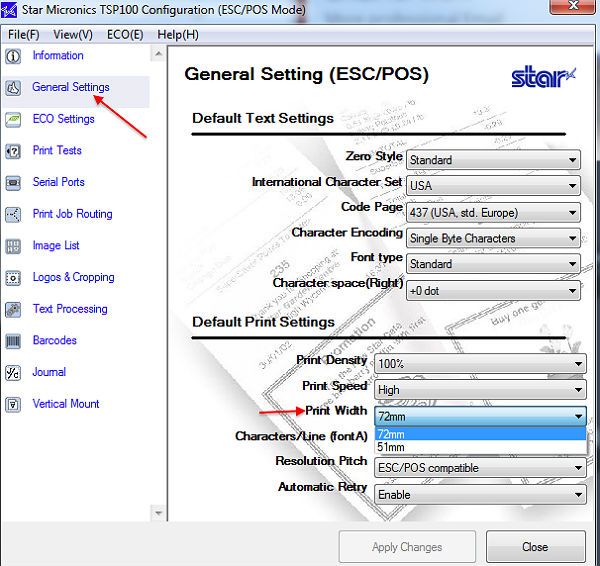
Task: Click the Star Micronics title bar icon
Action: click(9, 10)
